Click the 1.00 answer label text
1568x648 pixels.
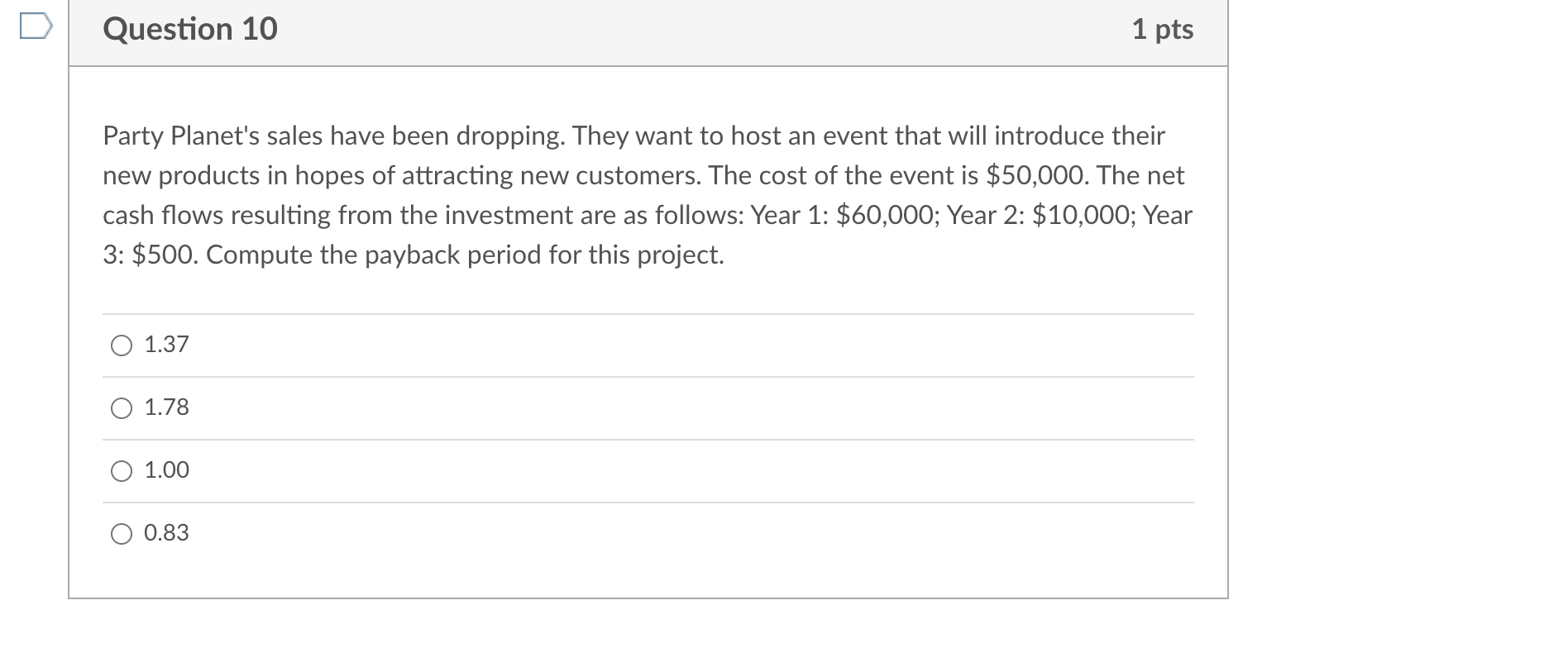[166, 469]
